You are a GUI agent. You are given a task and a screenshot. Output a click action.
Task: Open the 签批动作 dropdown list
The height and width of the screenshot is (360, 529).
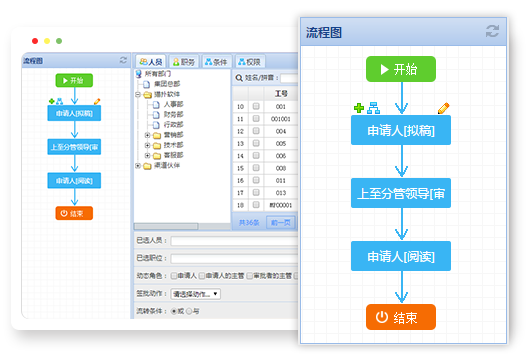[x=196, y=294]
